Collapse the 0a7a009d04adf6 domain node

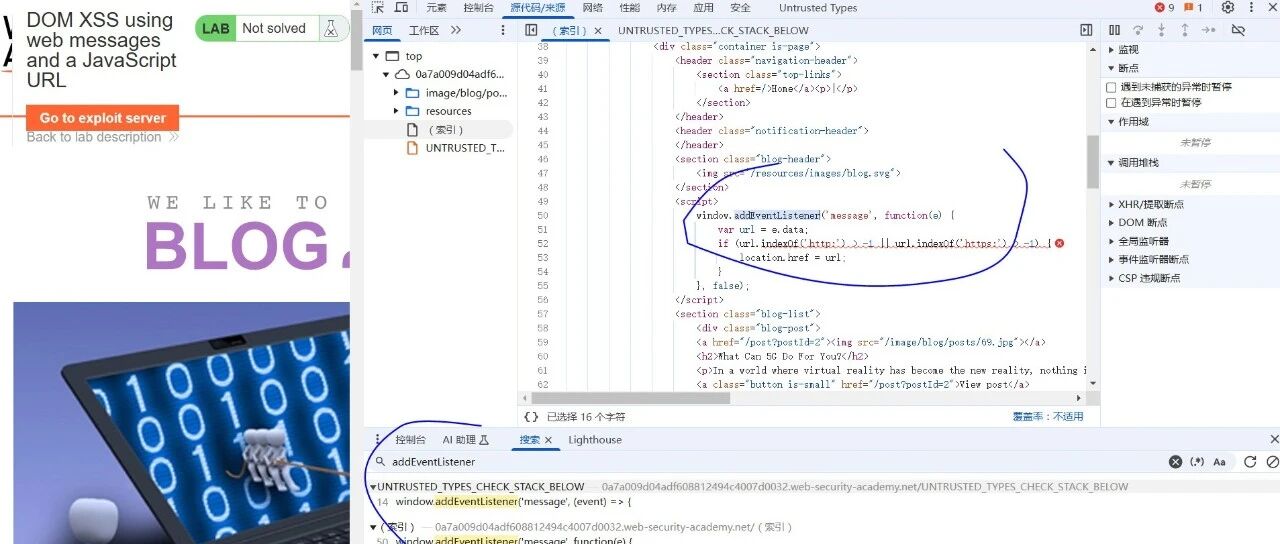pyautogui.click(x=386, y=74)
